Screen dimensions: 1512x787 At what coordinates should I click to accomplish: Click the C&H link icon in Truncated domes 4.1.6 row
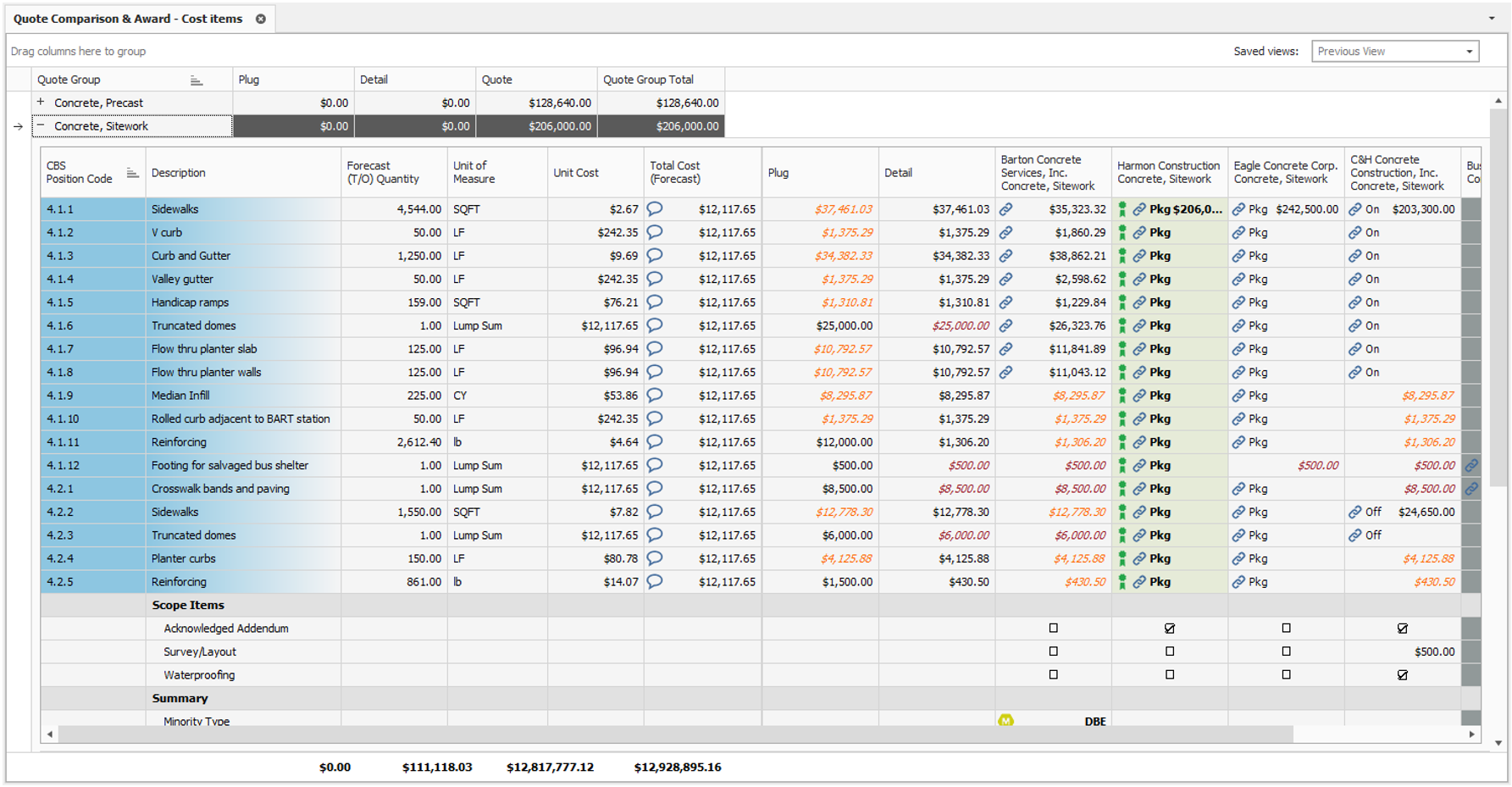1355,325
